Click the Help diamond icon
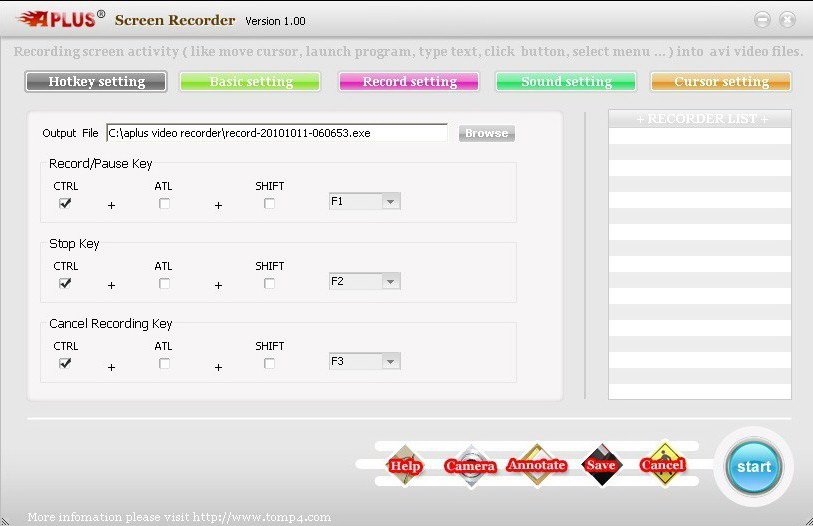 [x=405, y=465]
